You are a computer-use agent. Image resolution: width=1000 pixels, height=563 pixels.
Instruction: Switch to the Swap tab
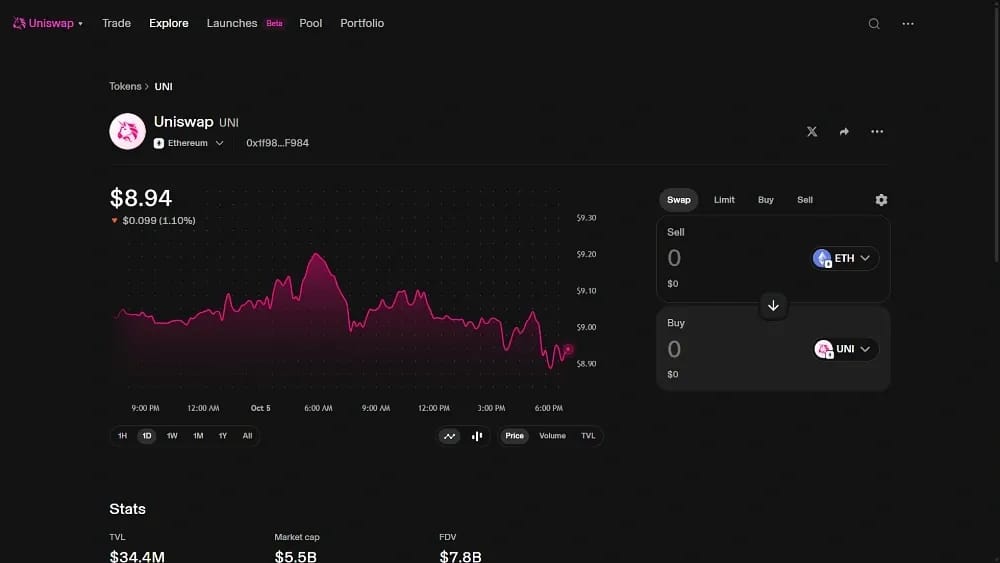click(679, 200)
